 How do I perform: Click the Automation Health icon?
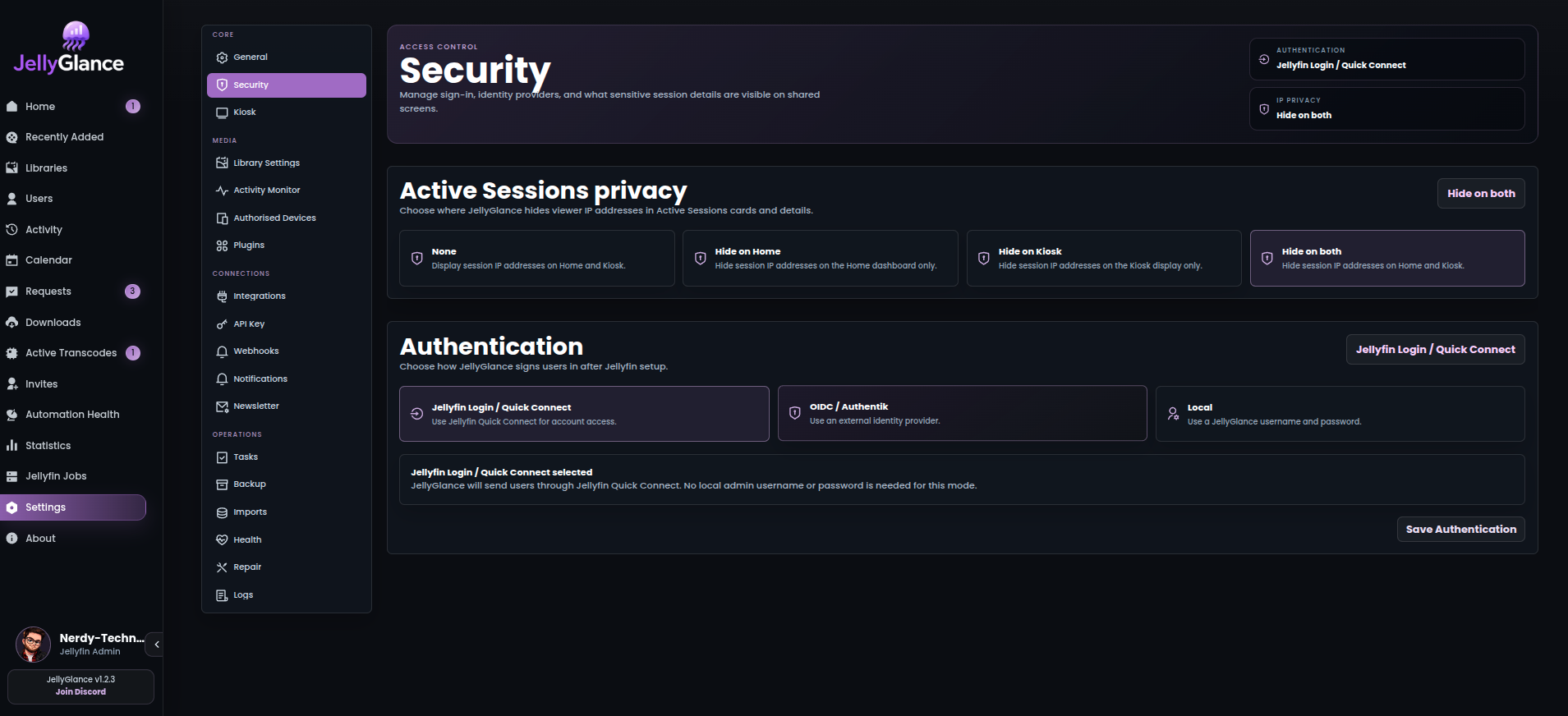click(x=11, y=415)
